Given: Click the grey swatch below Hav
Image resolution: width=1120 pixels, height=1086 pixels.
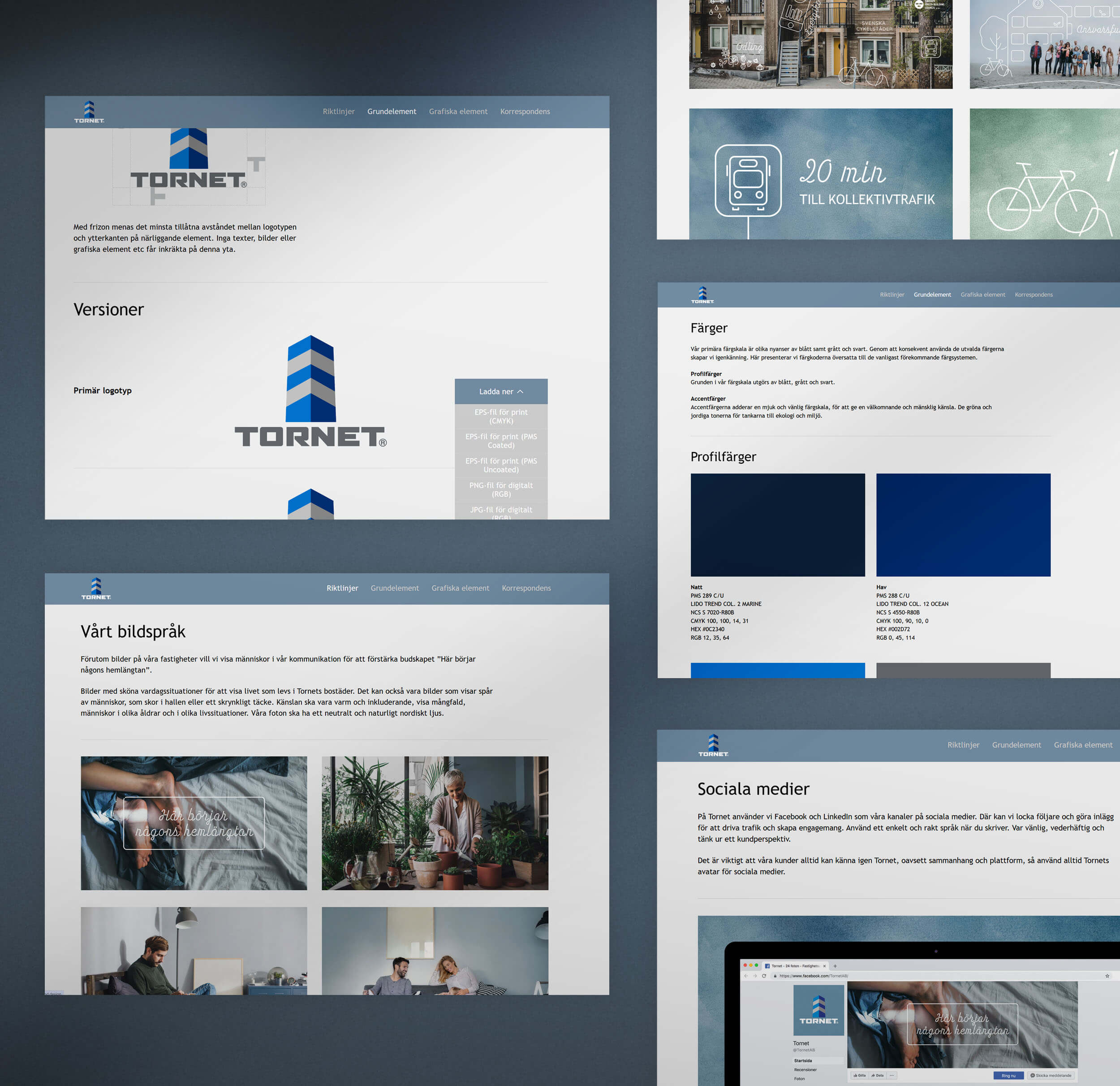Looking at the screenshot, I should [964, 671].
